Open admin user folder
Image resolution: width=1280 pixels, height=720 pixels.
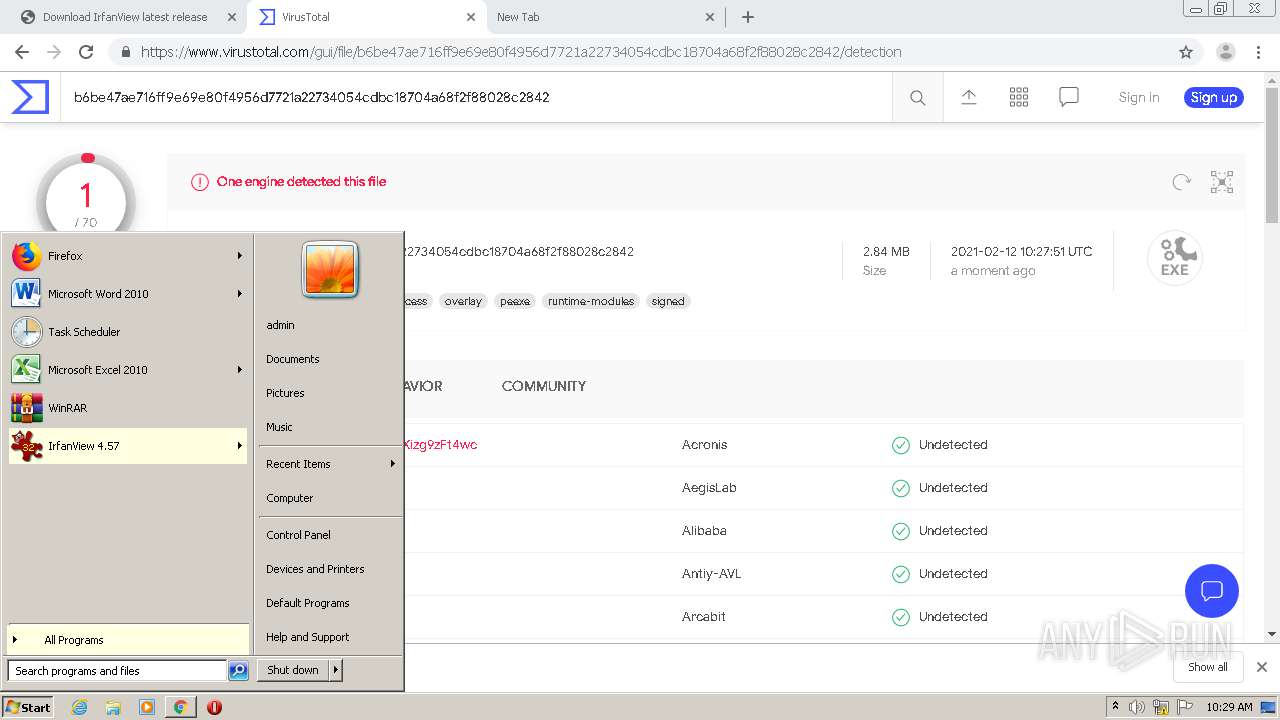click(x=280, y=325)
